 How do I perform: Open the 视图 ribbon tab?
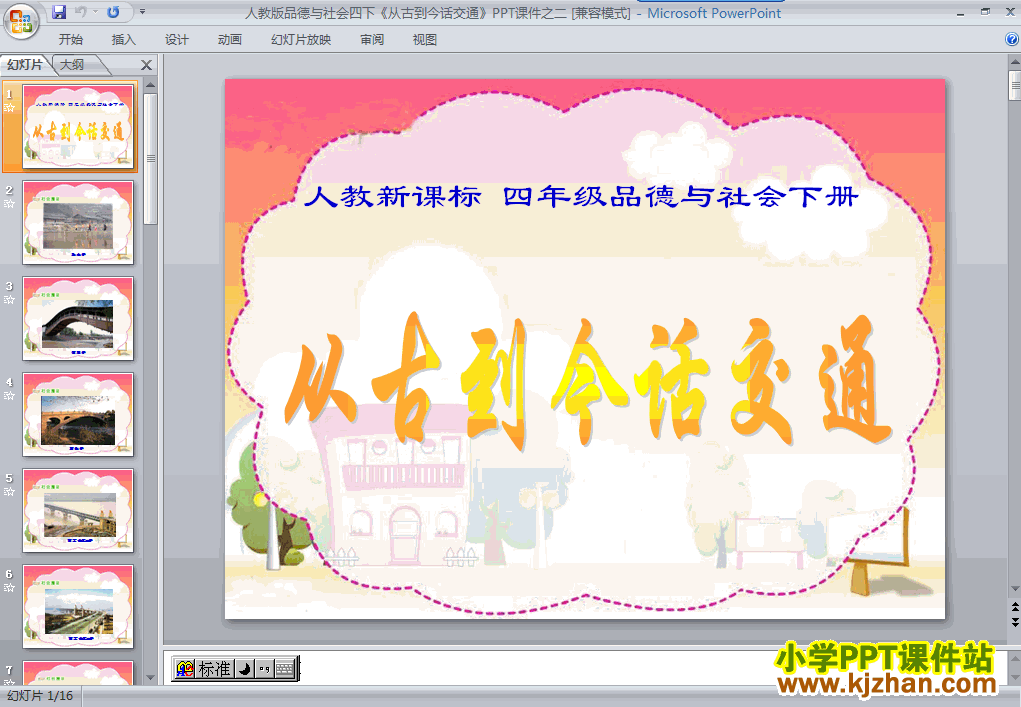[425, 40]
